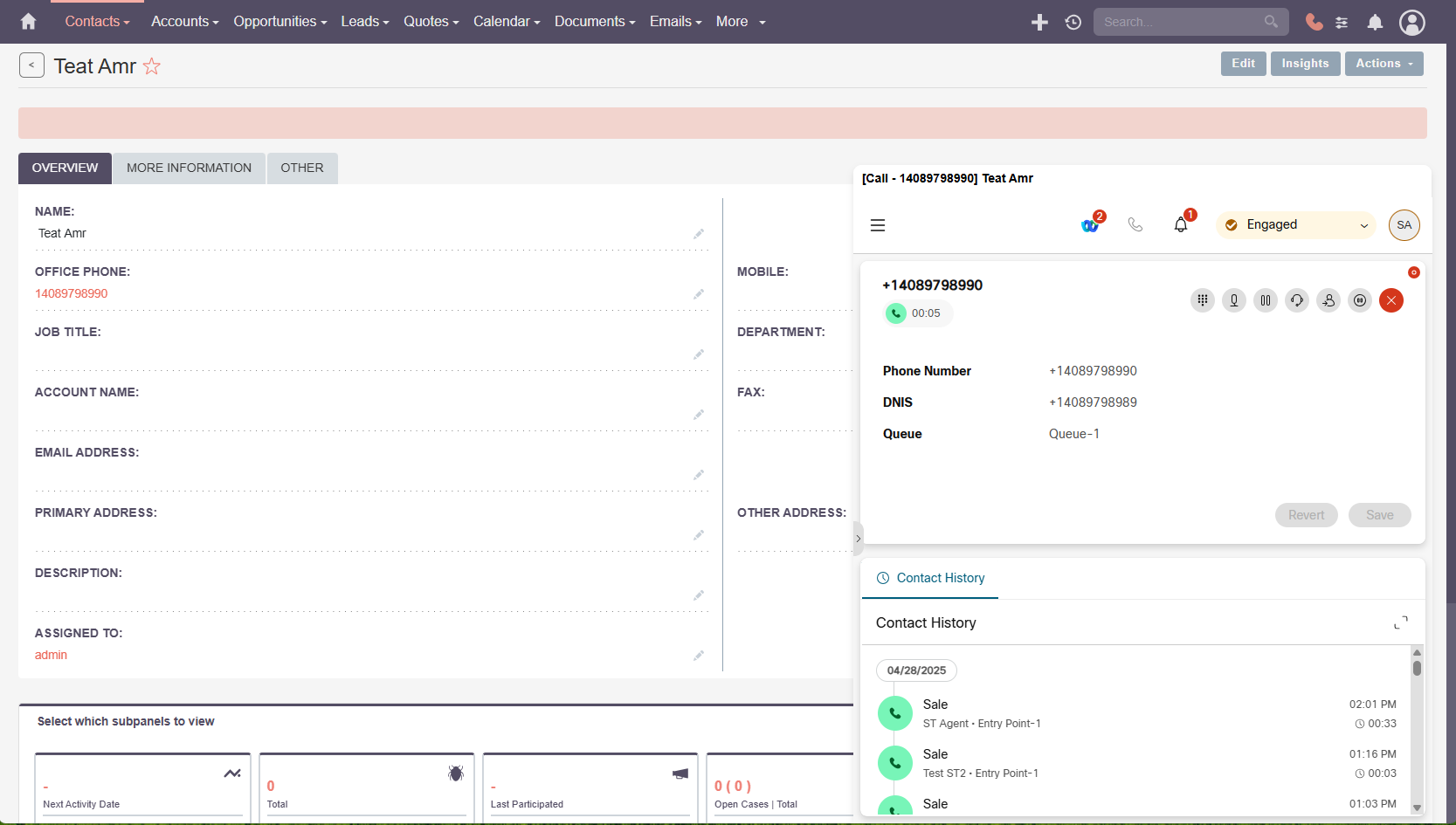1456x825 pixels.
Task: Start recording the call
Action: (x=1360, y=300)
